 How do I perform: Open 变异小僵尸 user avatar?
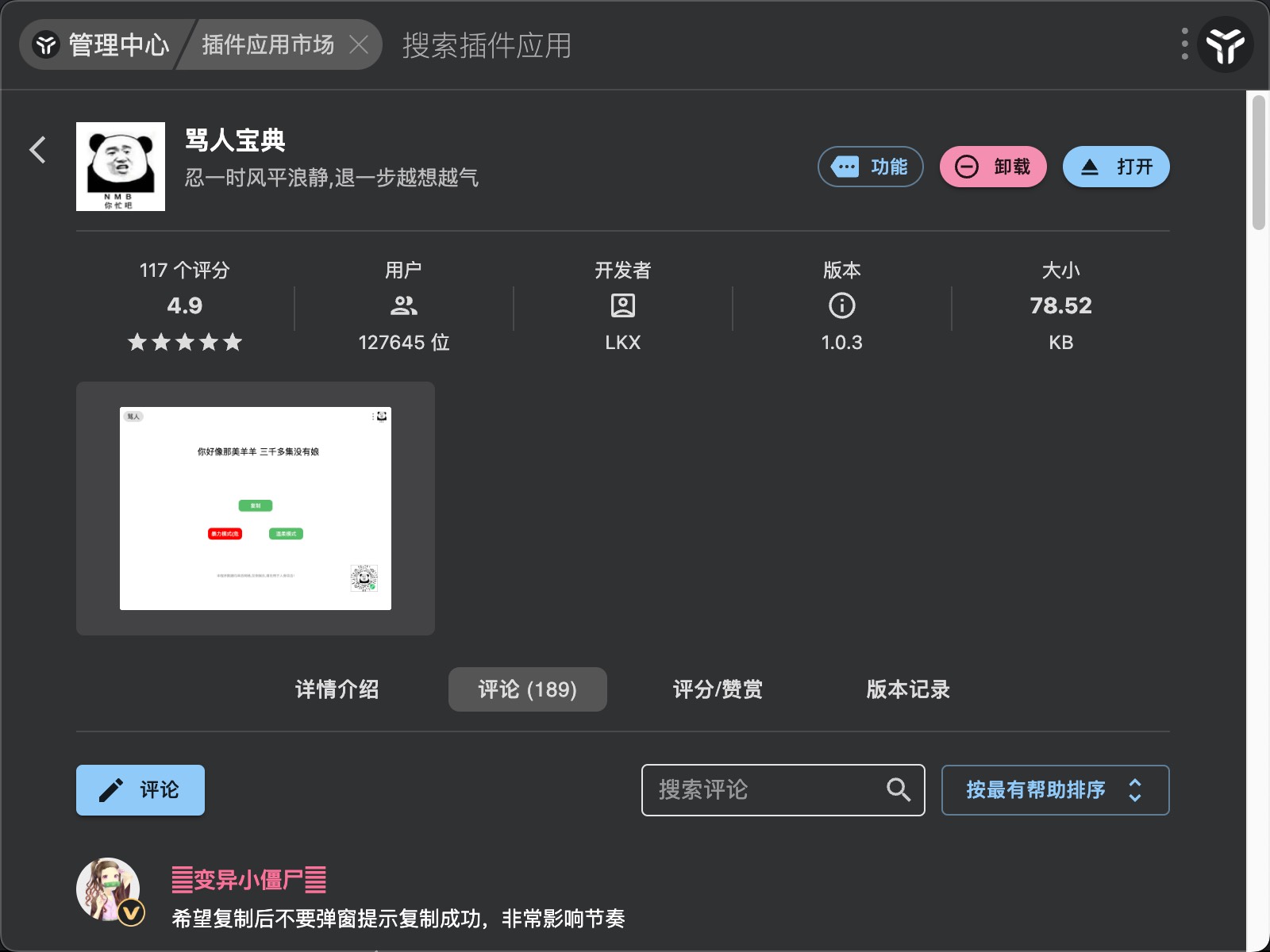click(109, 890)
